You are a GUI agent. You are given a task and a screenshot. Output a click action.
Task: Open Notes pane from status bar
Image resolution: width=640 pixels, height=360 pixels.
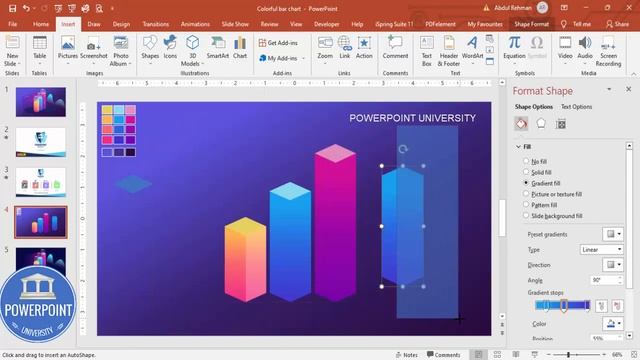(407, 355)
